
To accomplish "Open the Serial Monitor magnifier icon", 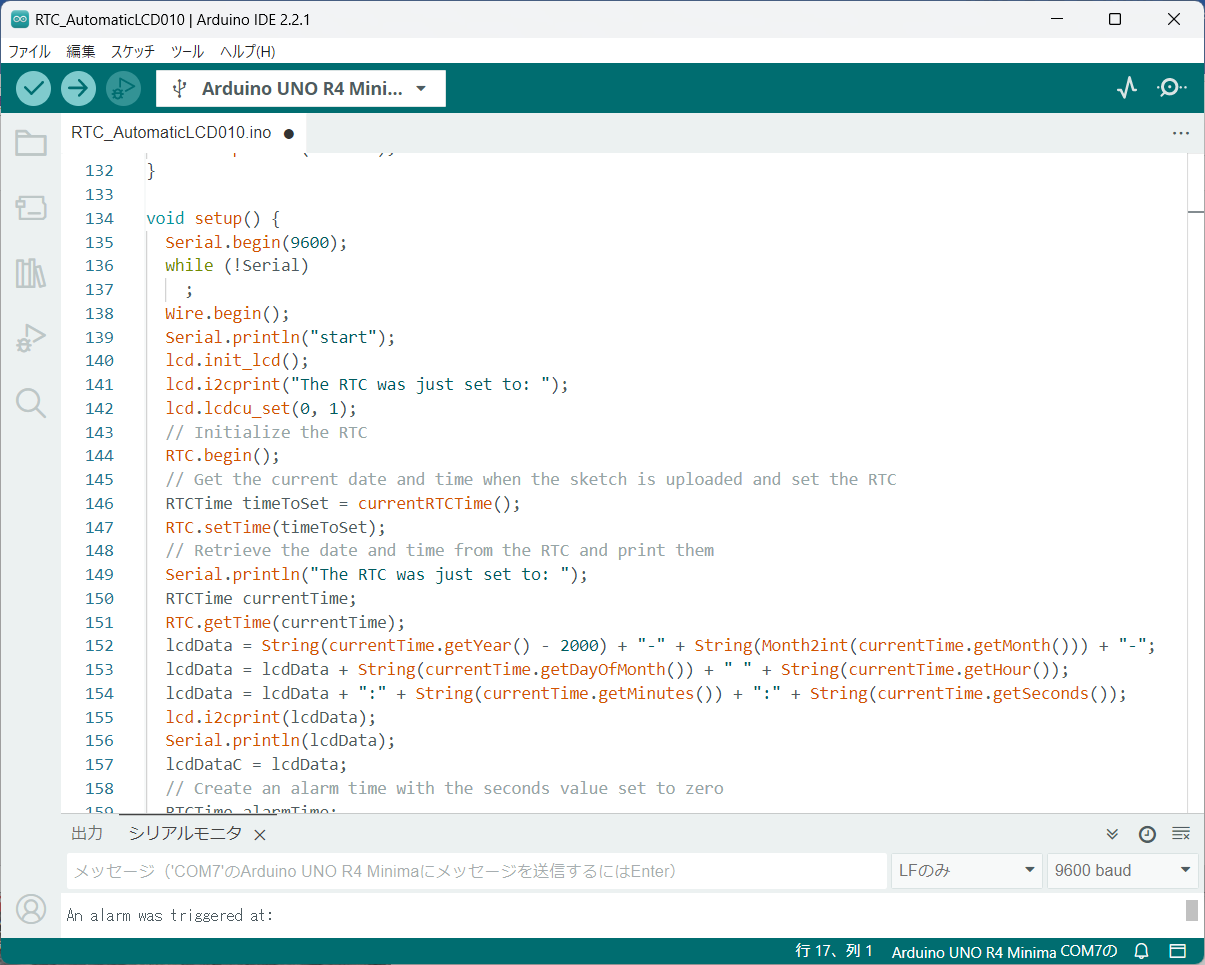I will tap(1171, 88).
